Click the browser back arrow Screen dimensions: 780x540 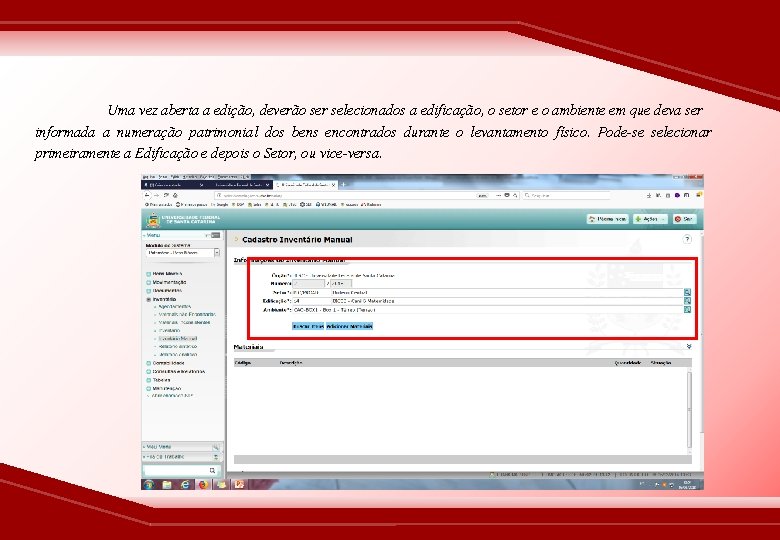[x=147, y=195]
